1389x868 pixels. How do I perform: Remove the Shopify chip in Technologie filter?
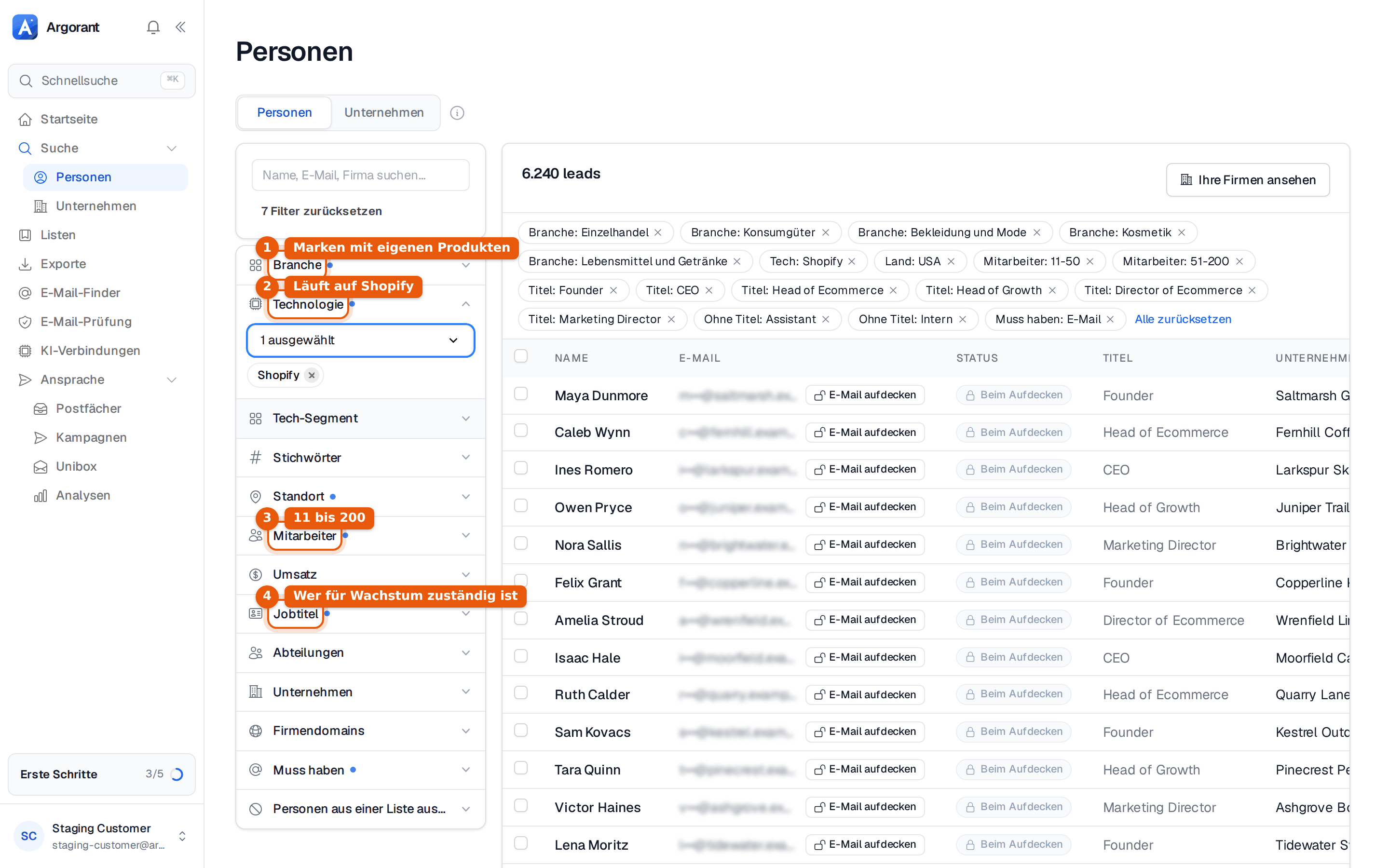click(x=312, y=375)
